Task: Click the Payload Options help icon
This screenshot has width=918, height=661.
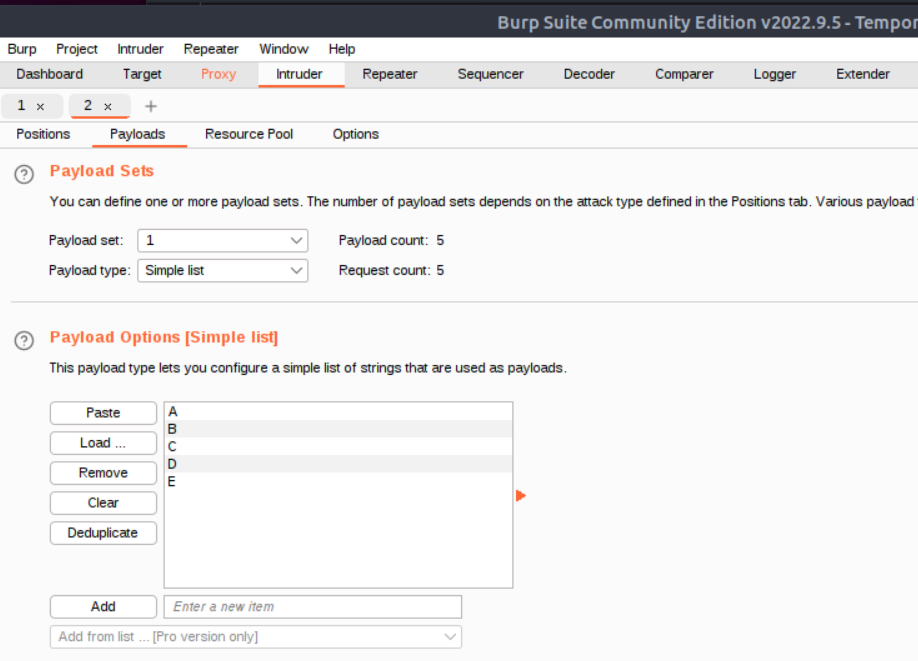Action: point(24,341)
